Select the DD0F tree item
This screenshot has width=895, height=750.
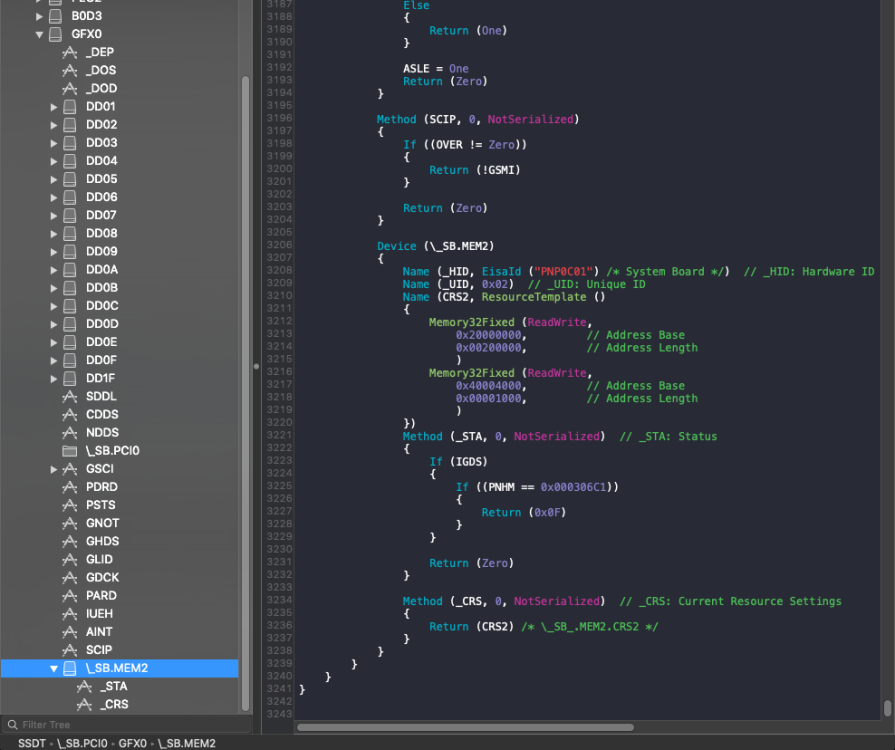(119, 360)
